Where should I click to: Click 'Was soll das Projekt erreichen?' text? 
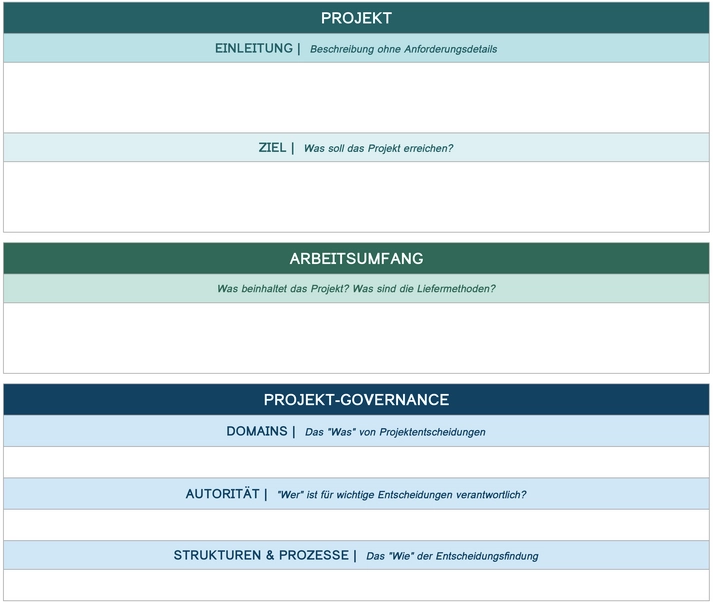378,148
